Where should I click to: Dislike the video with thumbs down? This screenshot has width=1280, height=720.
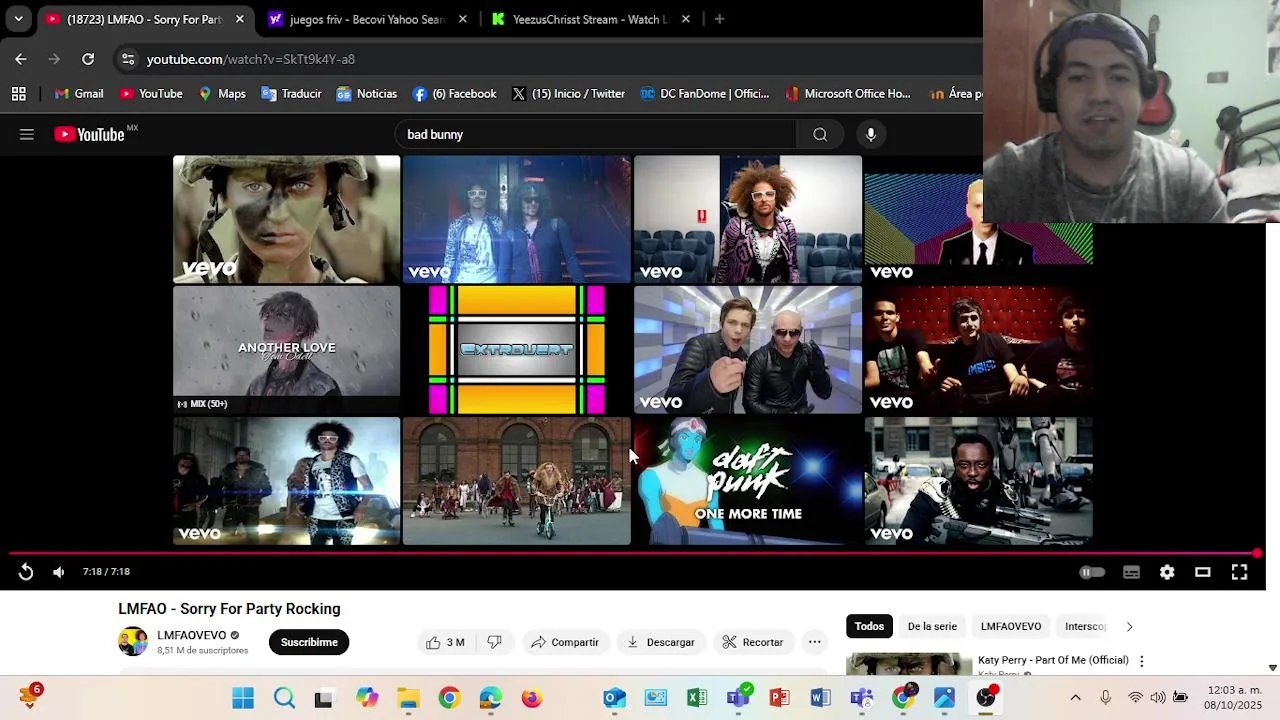pyautogui.click(x=494, y=642)
